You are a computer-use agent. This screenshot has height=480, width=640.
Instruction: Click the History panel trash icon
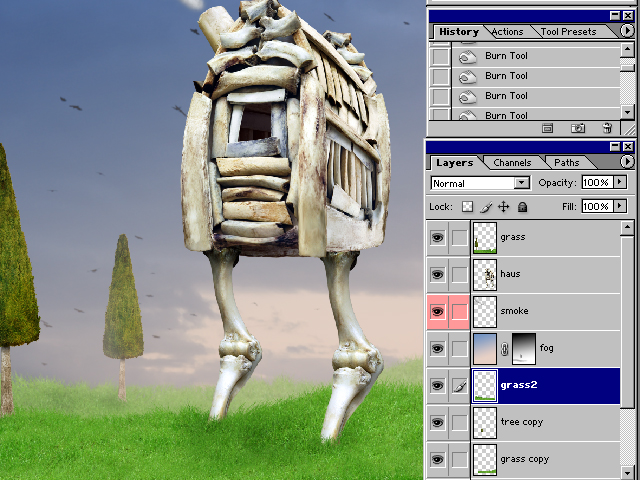point(607,128)
